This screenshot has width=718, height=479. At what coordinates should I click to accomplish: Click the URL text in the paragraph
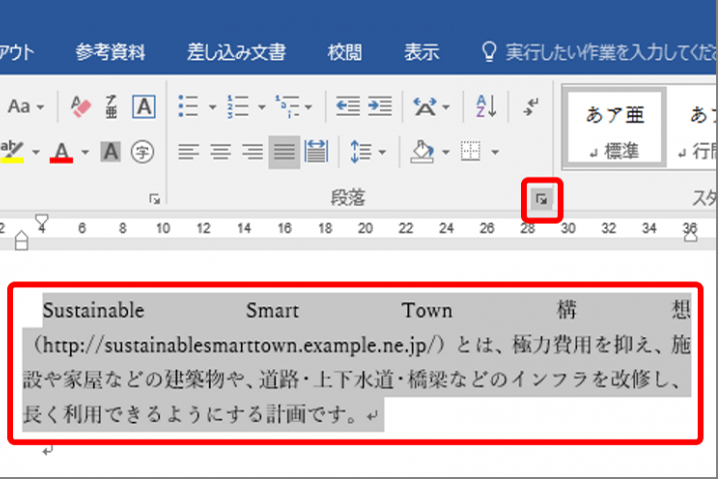238,346
